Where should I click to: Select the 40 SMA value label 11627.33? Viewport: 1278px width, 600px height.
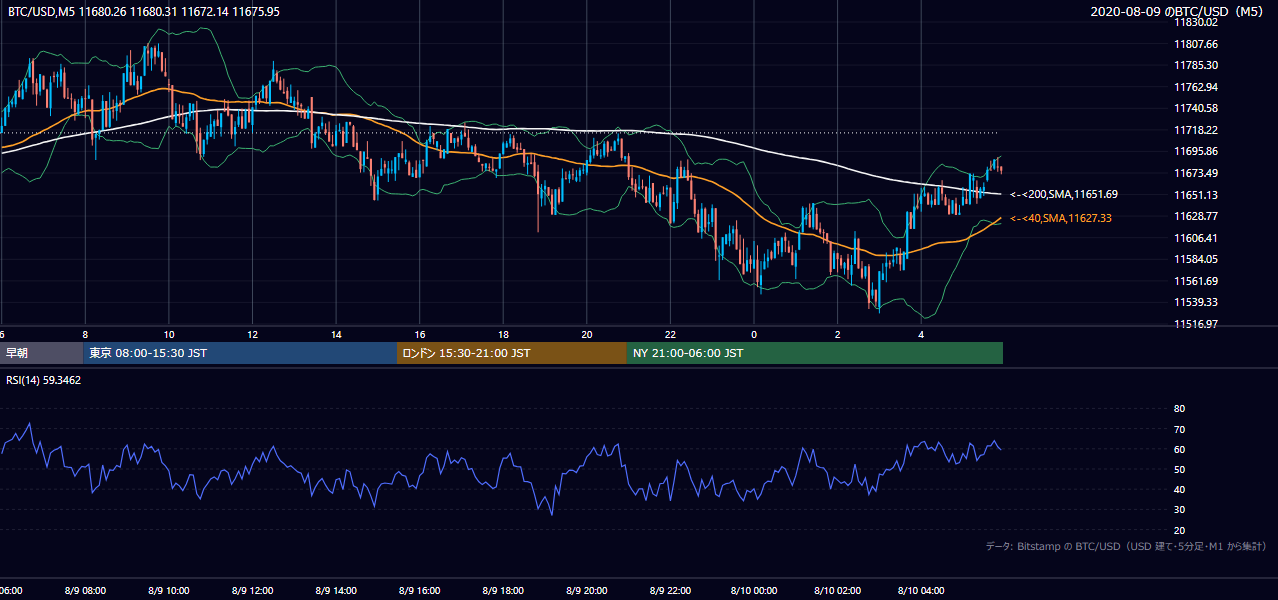click(1061, 217)
